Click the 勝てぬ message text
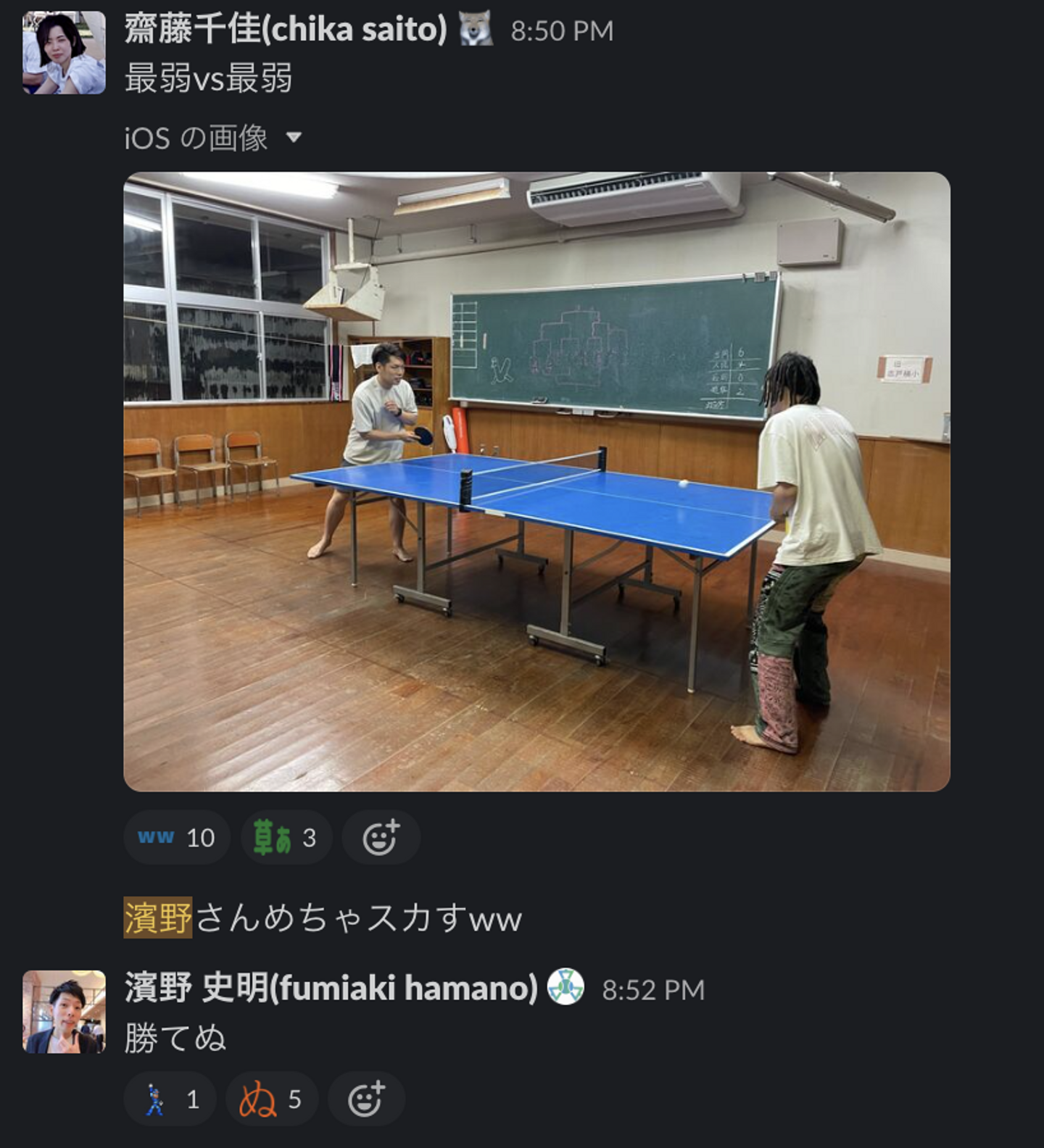The width and height of the screenshot is (1044, 1148). 175,1037
